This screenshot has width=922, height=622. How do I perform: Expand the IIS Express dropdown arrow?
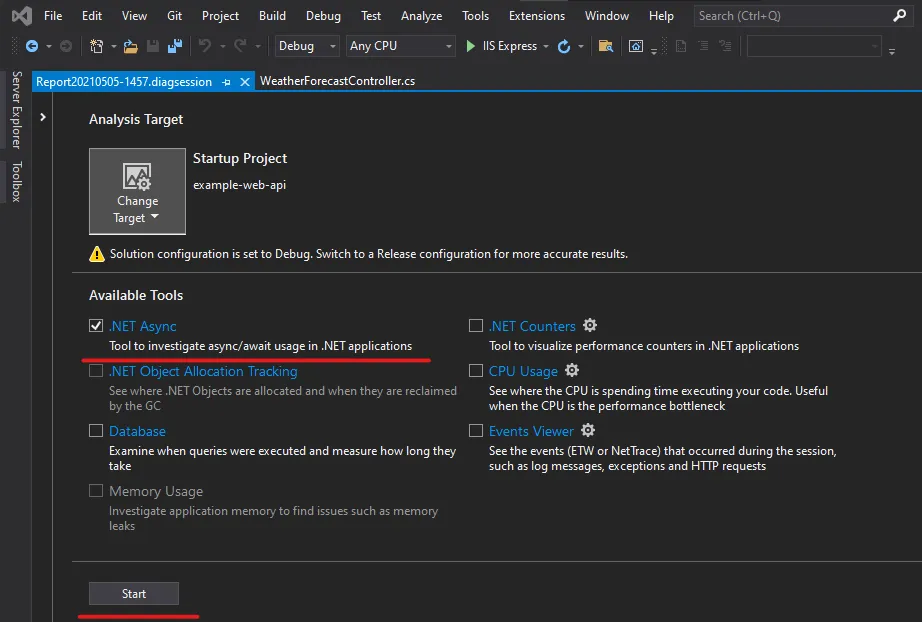point(546,46)
